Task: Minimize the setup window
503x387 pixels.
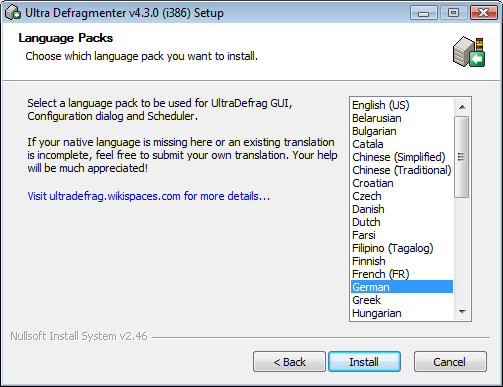Action: 424,13
